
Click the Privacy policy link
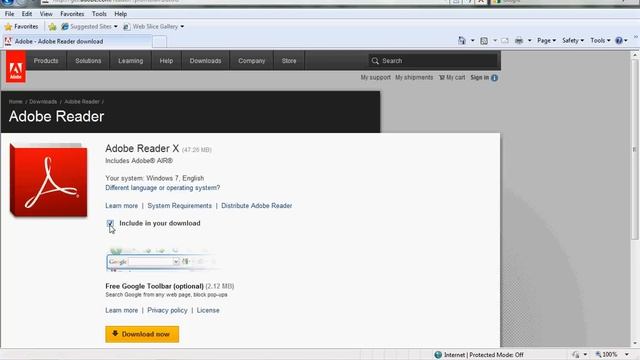click(x=167, y=310)
